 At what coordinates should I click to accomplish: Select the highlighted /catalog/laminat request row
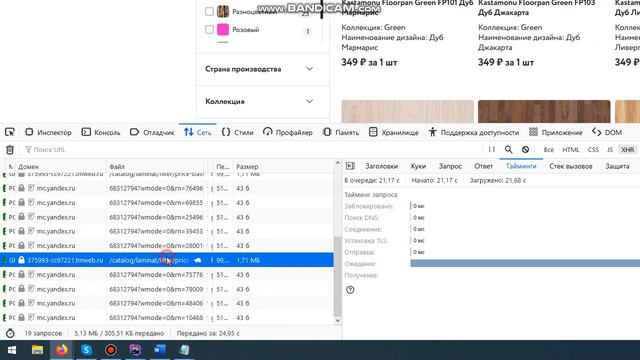[167, 260]
